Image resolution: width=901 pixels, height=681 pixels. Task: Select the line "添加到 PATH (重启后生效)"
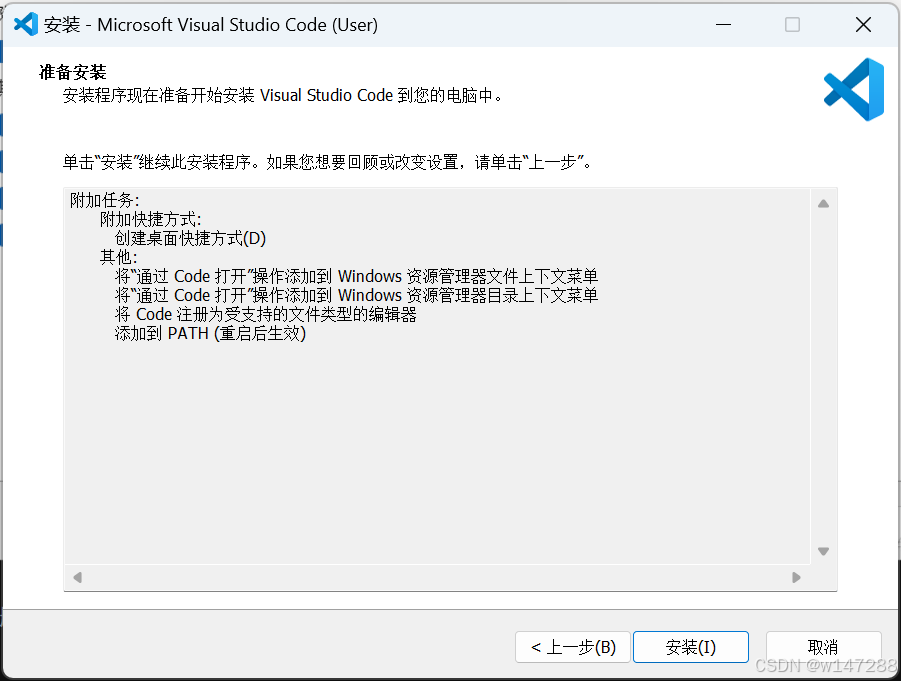pos(210,333)
